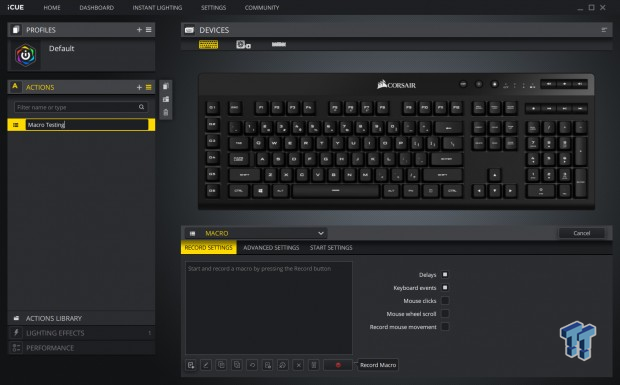This screenshot has width=620, height=385.
Task: Click the G6 macro key on keyboard image
Action: 212,191
